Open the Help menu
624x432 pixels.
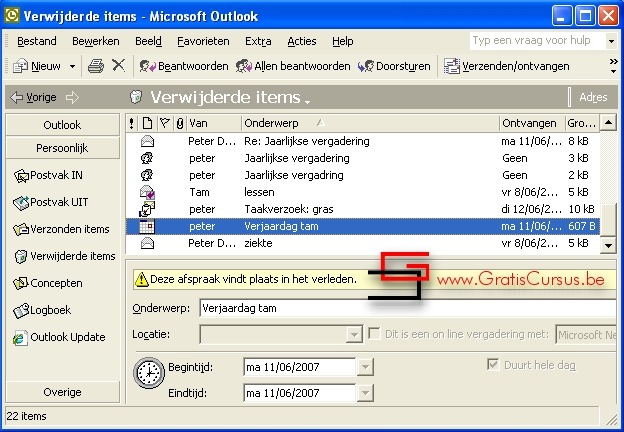tap(343, 41)
